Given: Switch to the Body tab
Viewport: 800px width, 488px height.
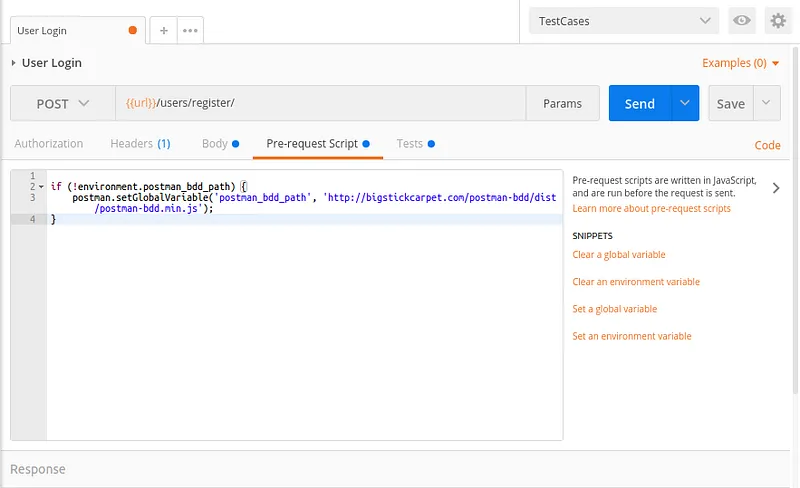Looking at the screenshot, I should 220,143.
